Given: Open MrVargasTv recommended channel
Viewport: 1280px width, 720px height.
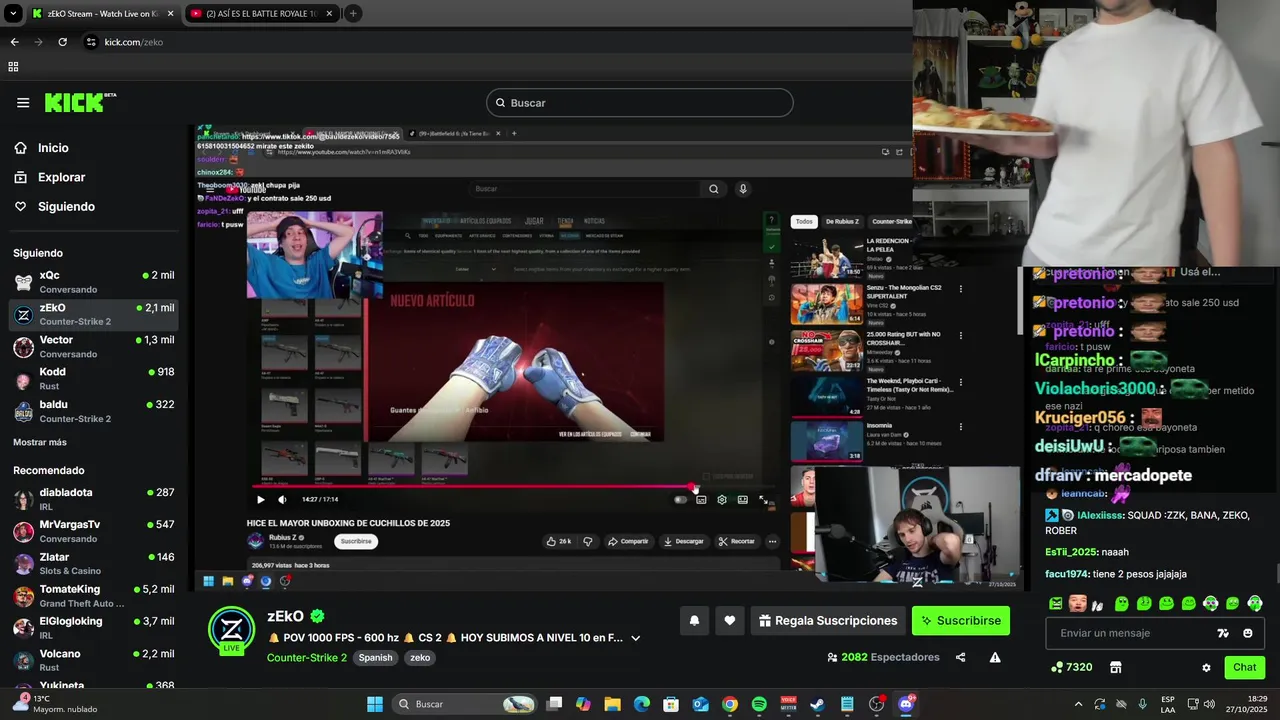Looking at the screenshot, I should point(94,531).
